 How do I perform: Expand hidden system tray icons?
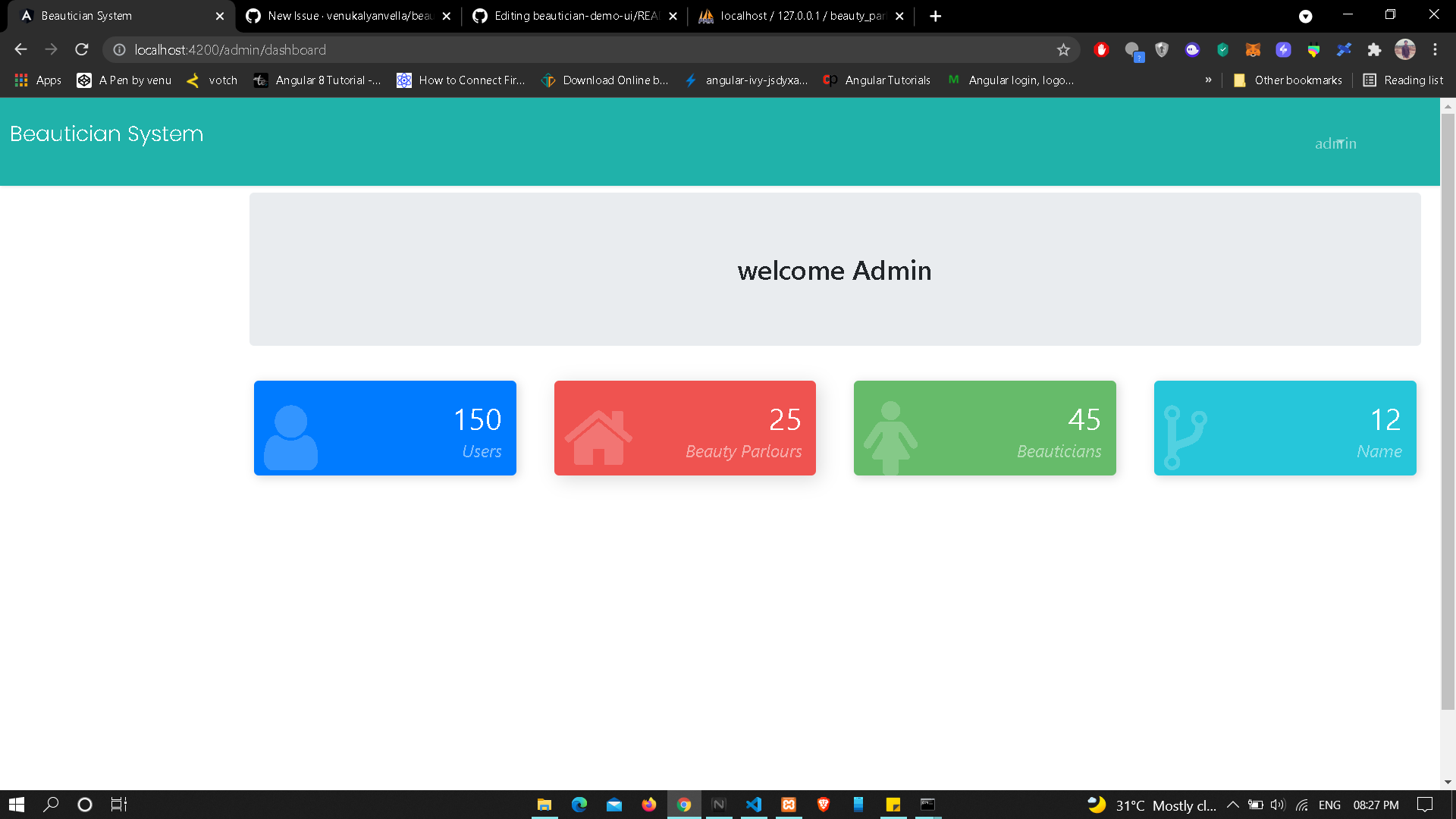(1232, 805)
